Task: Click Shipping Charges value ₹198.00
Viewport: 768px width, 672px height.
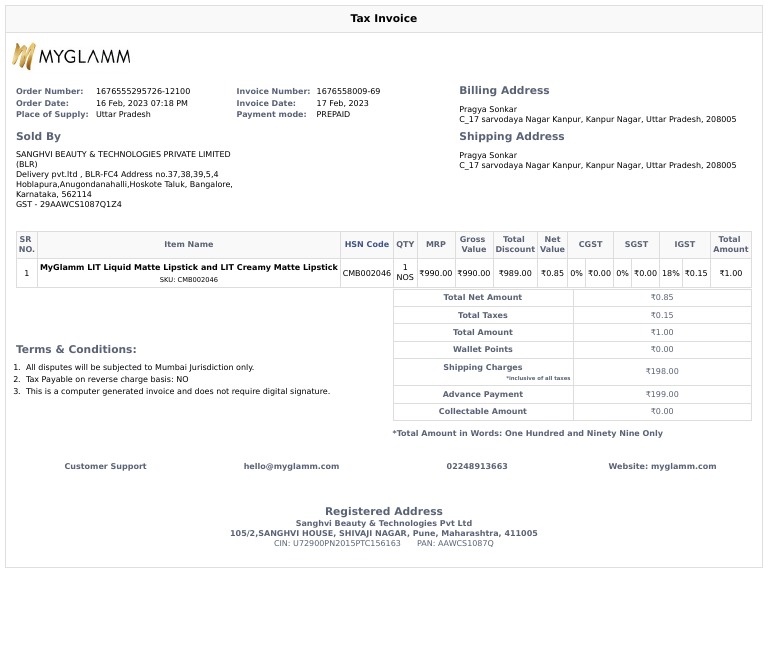Action: (662, 371)
